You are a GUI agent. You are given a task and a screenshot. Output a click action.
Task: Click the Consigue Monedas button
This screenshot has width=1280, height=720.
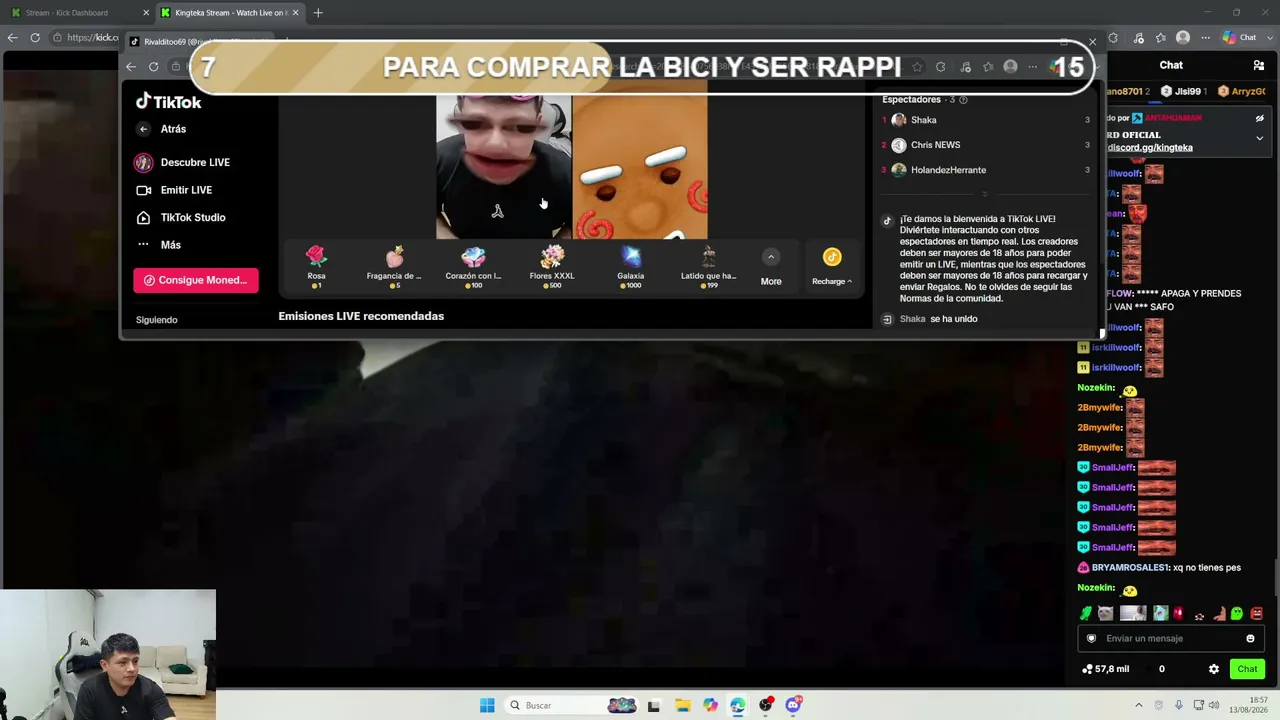click(x=196, y=280)
